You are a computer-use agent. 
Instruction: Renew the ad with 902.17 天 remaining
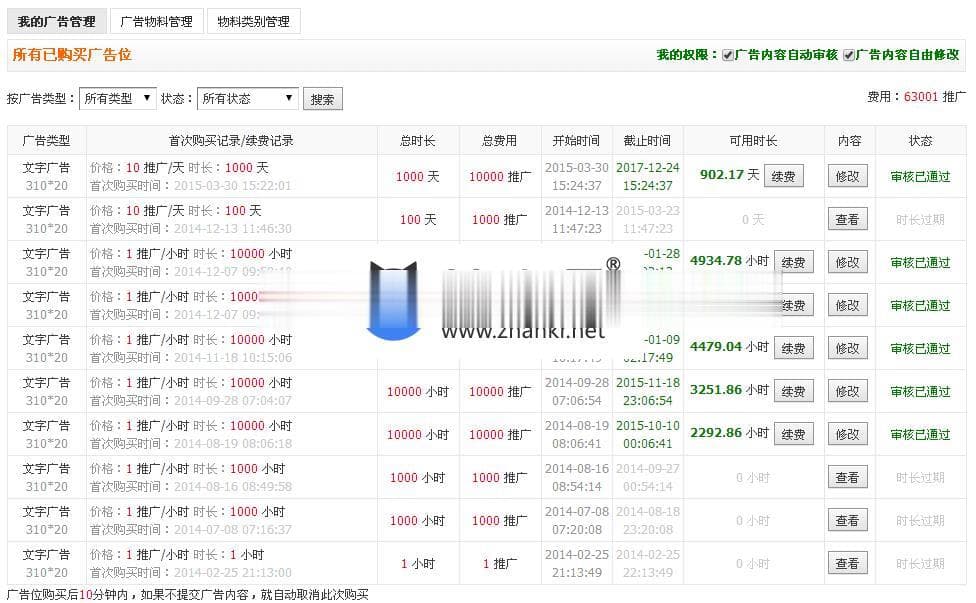pos(783,176)
